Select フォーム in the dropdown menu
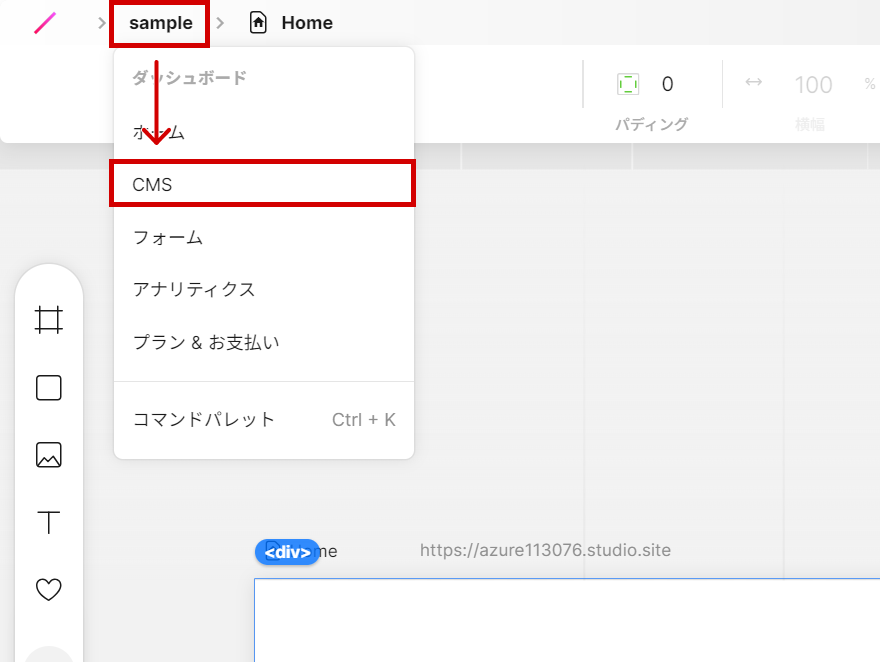The height and width of the screenshot is (662, 880). click(x=168, y=237)
